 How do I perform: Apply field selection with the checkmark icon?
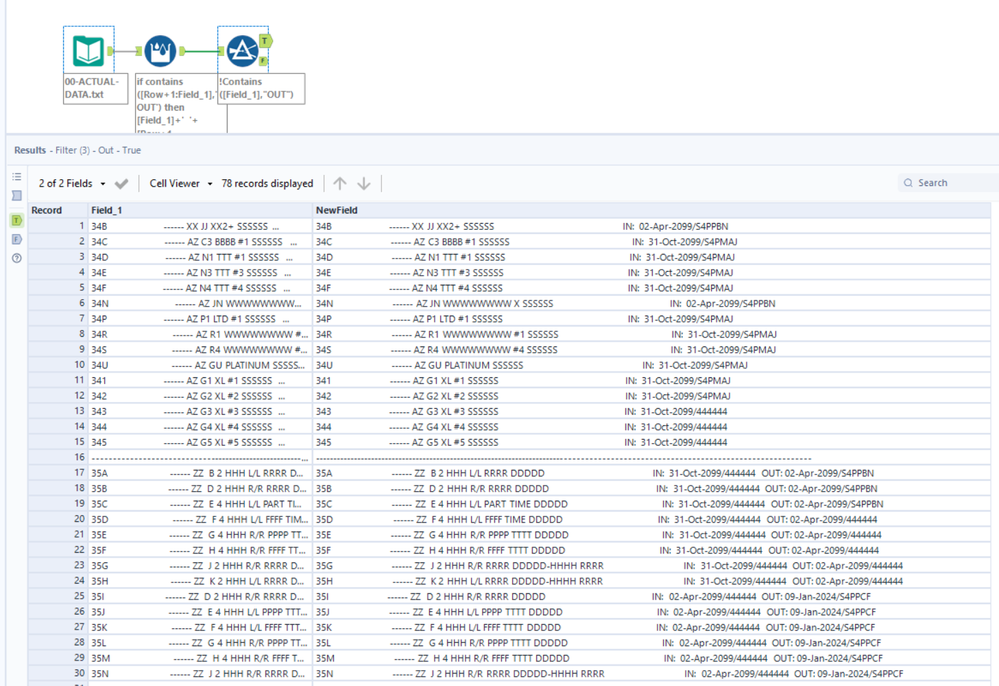point(121,183)
